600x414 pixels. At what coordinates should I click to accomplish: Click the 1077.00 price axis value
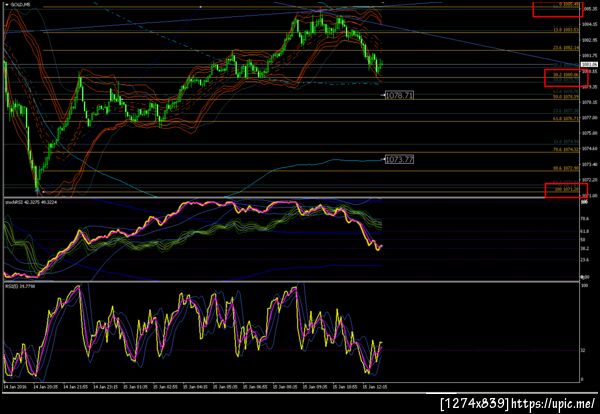coord(589,118)
